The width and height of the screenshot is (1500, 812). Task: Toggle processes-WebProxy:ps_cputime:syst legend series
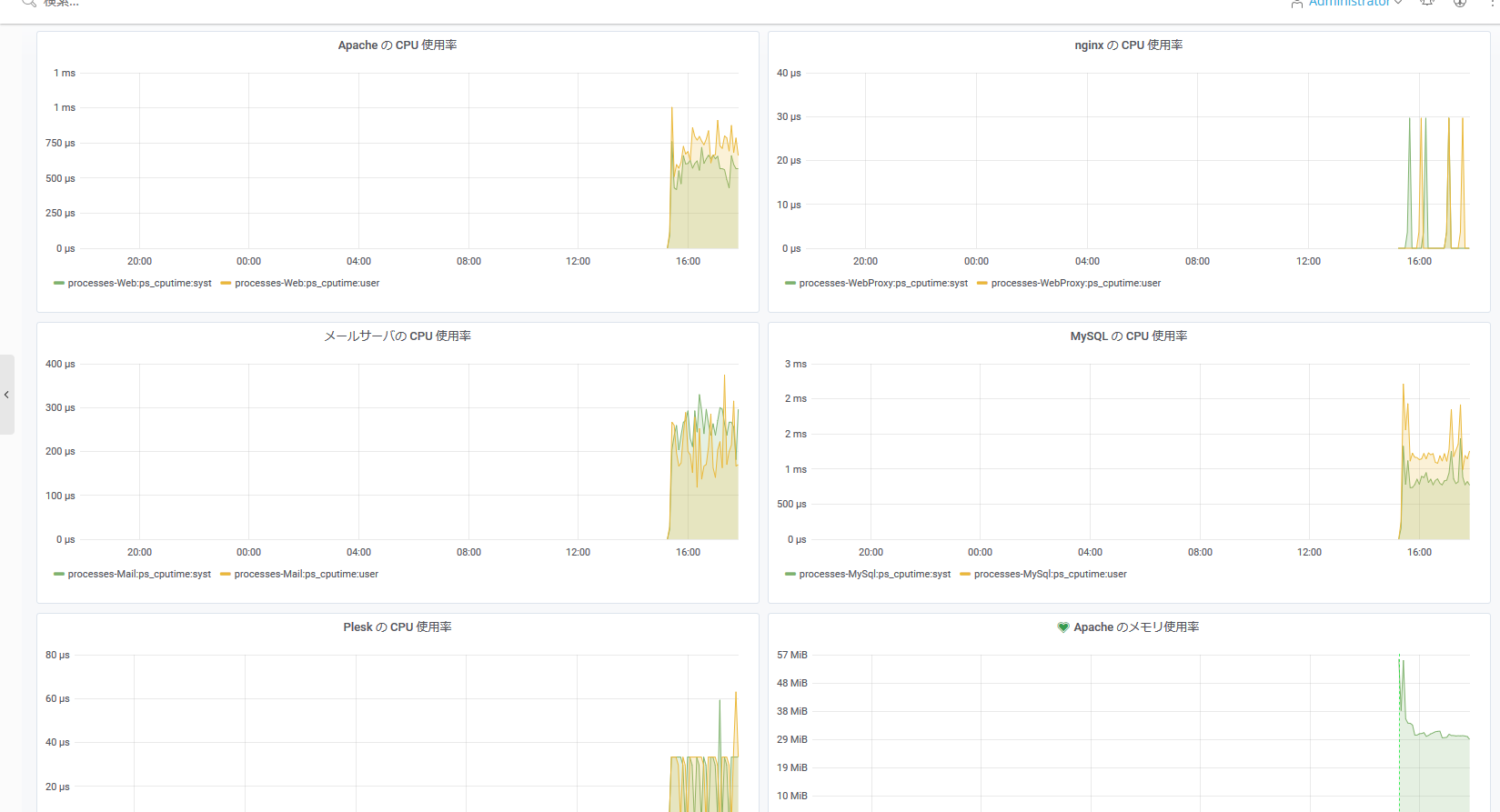[882, 284]
